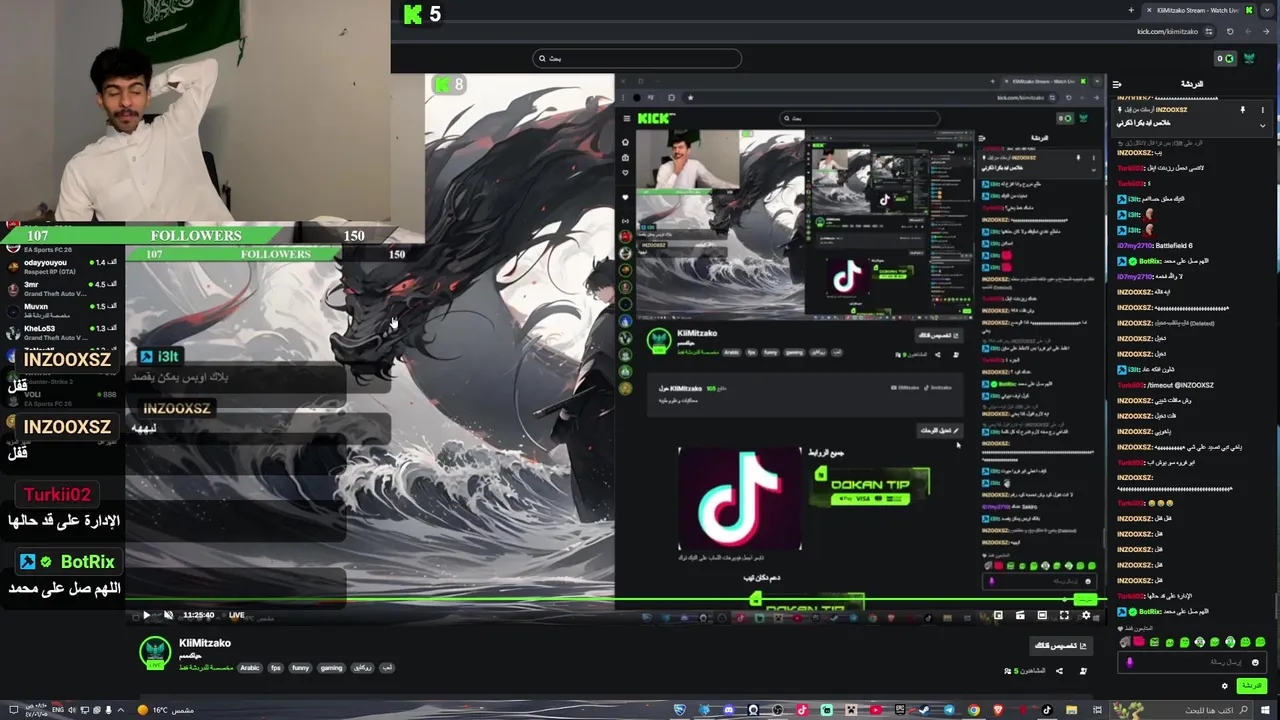Image resolution: width=1280 pixels, height=720 pixels.
Task: Open 3mr channel in sidebar list
Action: pos(60,289)
